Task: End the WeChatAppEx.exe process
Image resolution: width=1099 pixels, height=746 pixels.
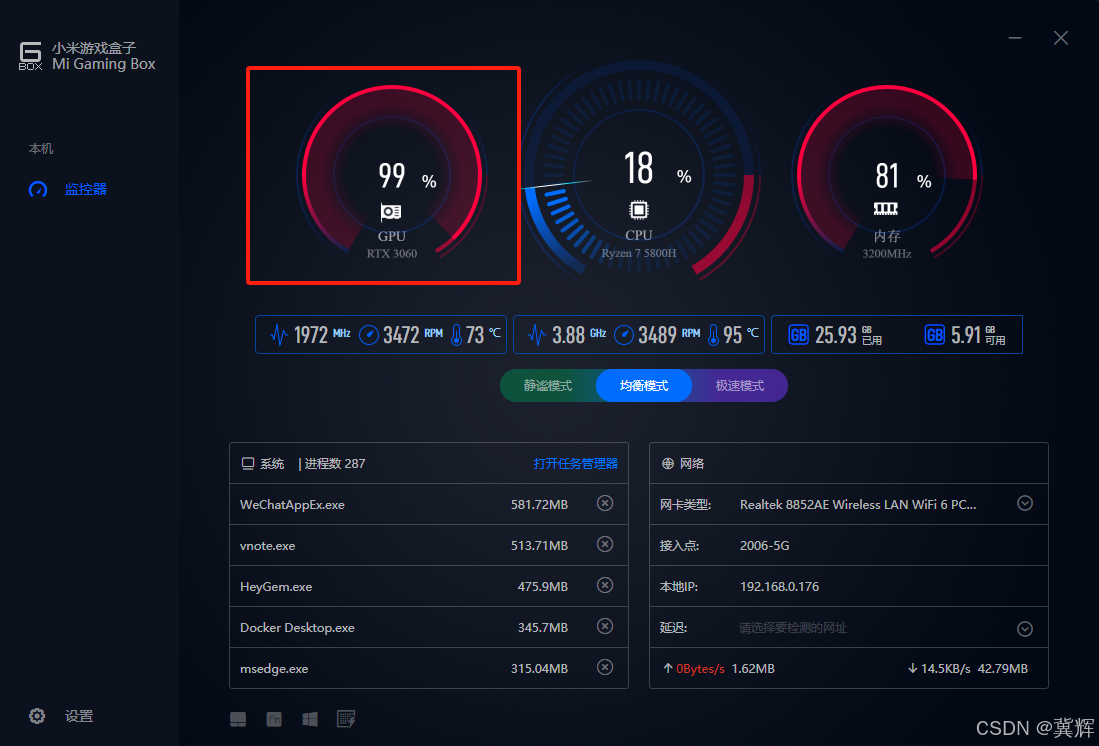Action: 605,503
